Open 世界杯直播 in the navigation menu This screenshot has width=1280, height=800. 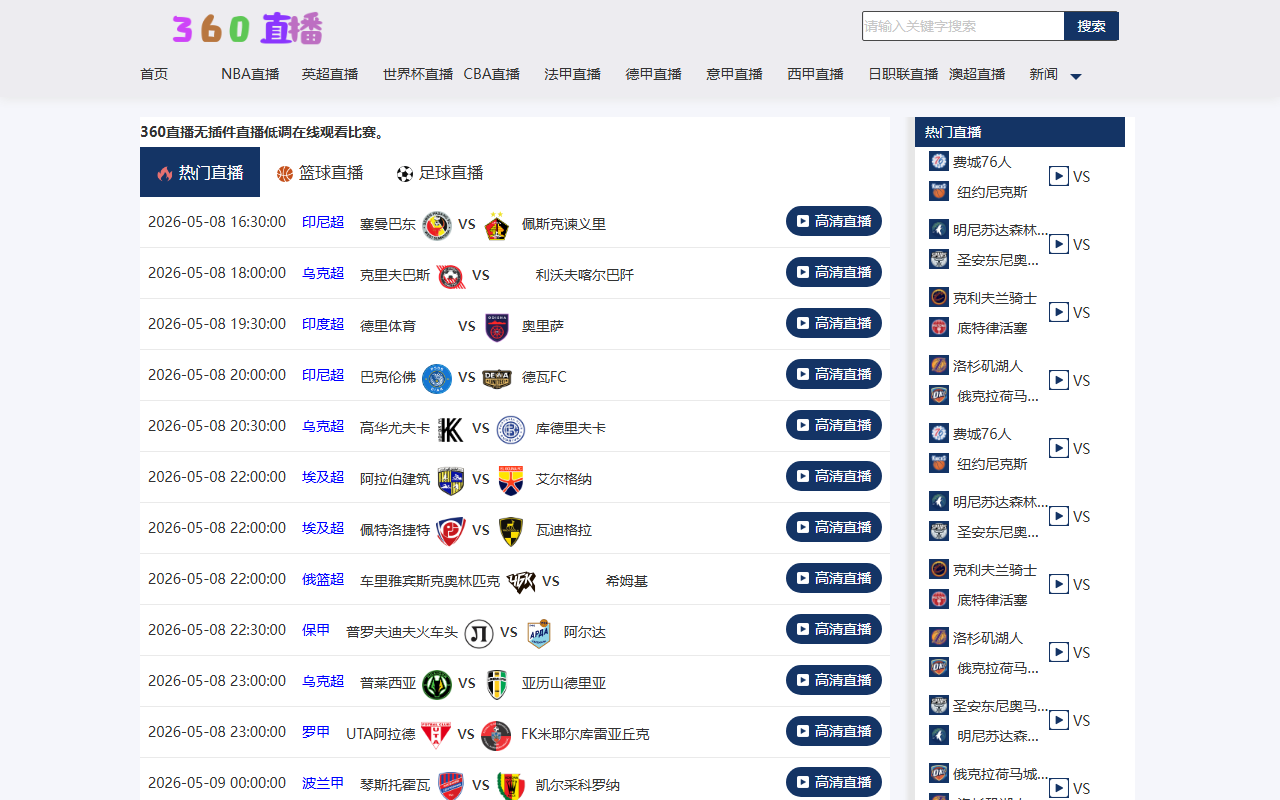coord(418,74)
